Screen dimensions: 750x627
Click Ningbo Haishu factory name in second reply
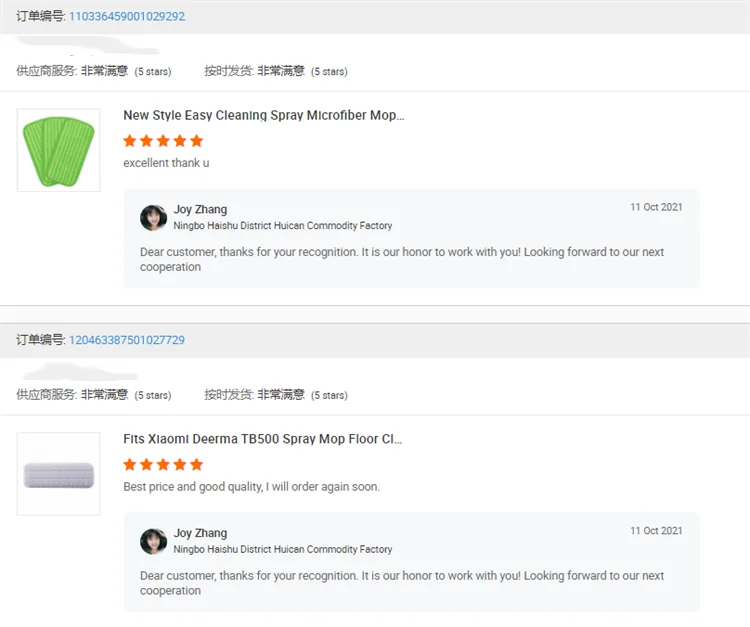point(282,550)
